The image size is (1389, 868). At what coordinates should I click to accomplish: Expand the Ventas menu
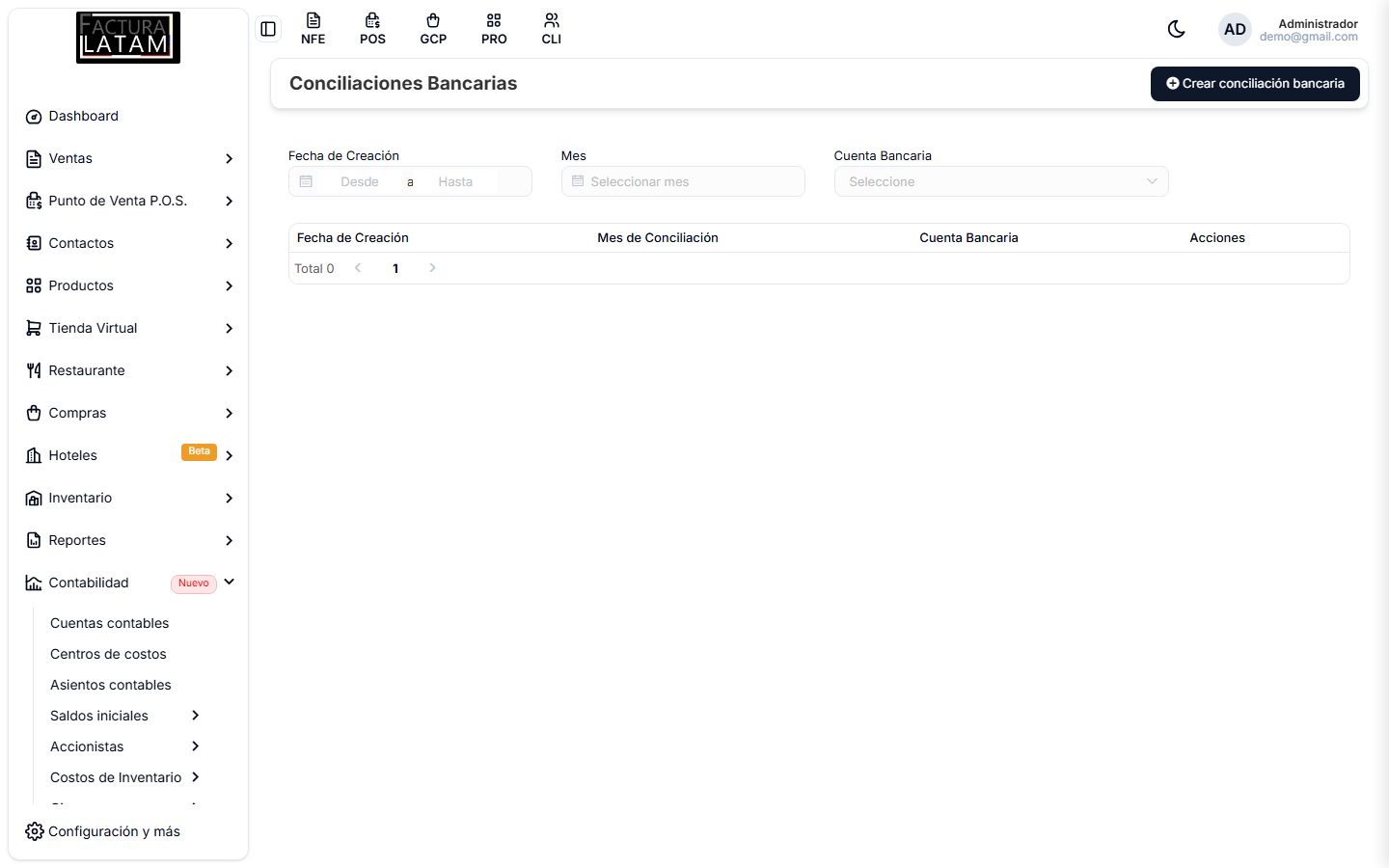coord(128,158)
